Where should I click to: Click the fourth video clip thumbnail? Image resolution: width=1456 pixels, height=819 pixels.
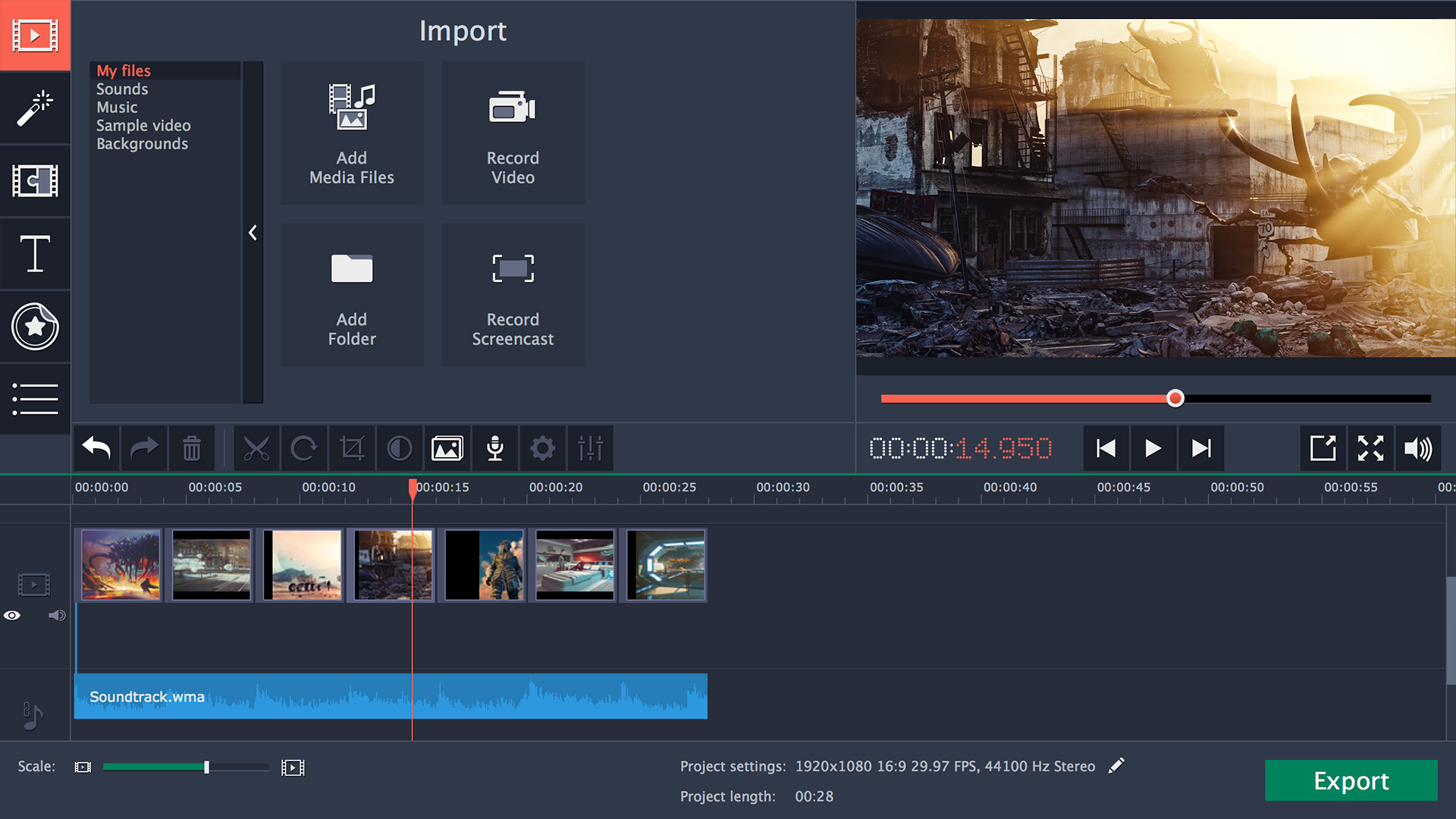[395, 564]
